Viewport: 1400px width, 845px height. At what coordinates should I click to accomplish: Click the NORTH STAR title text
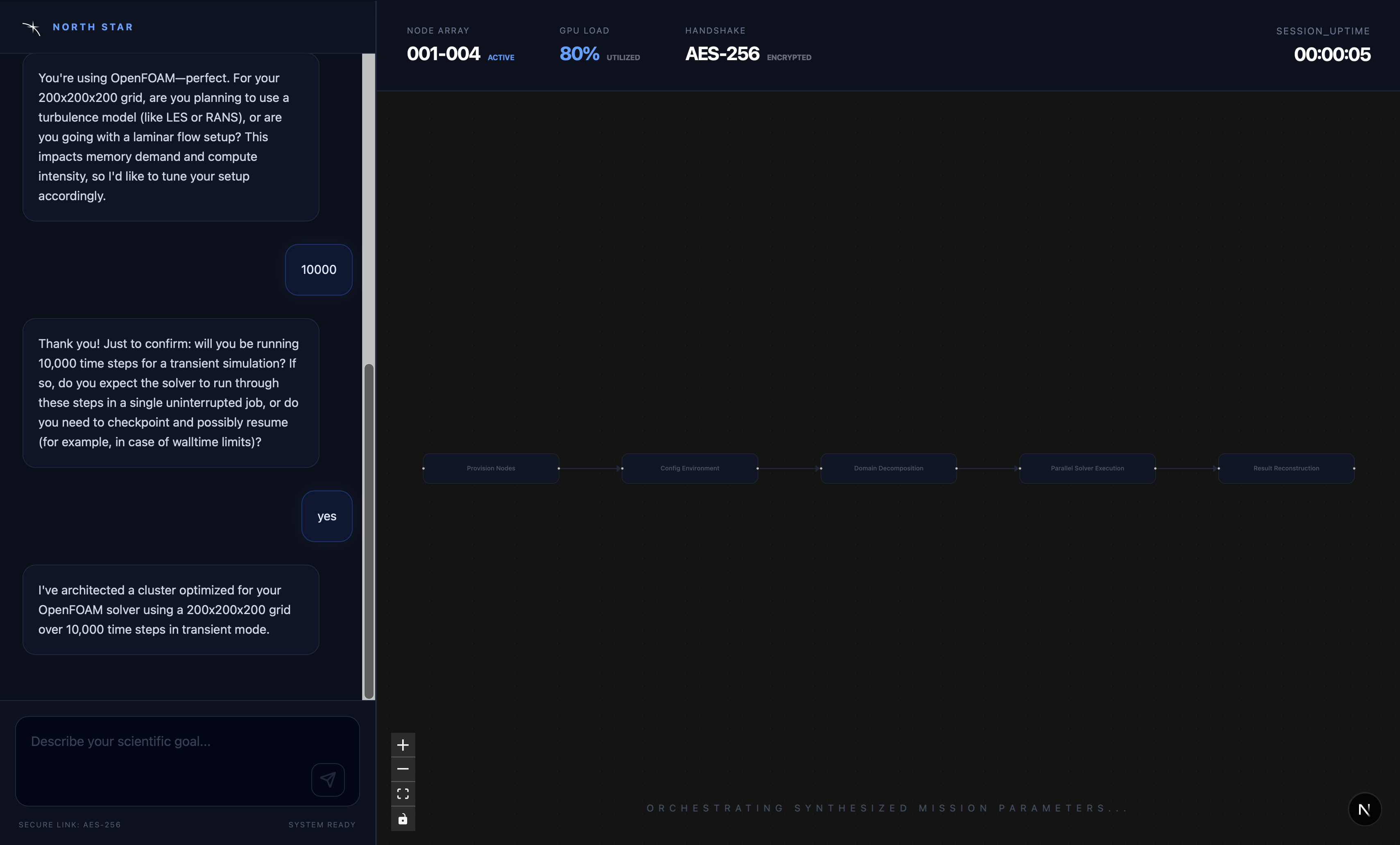93,27
